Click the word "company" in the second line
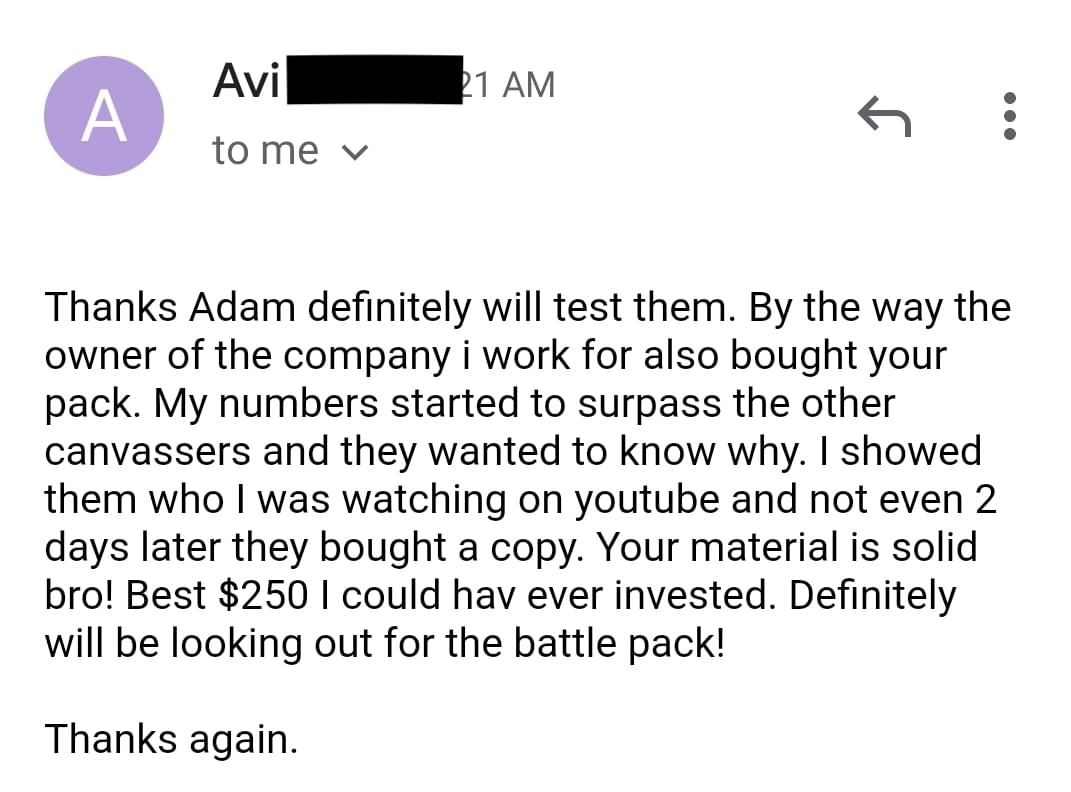This screenshot has width=1071, height=792. click(366, 356)
